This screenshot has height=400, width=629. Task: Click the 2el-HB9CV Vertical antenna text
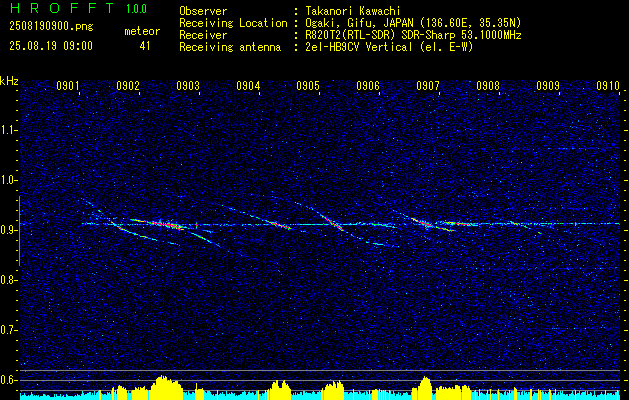(389, 47)
